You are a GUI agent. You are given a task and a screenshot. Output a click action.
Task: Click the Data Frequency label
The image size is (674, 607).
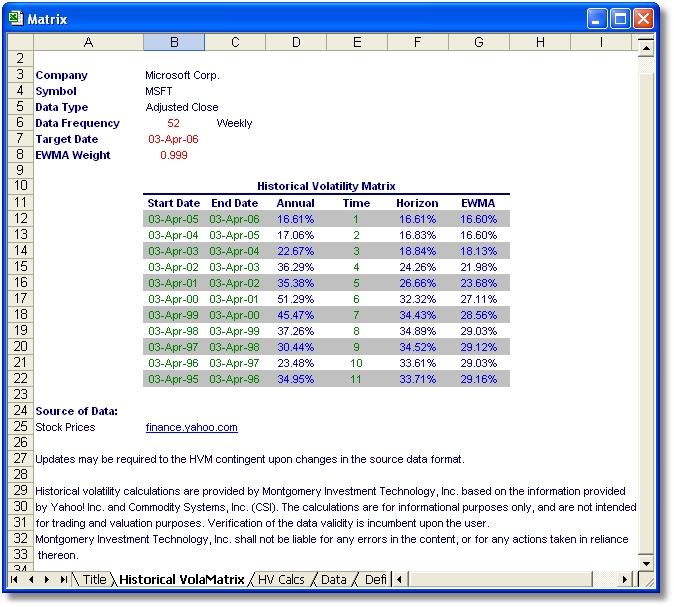[x=77, y=123]
